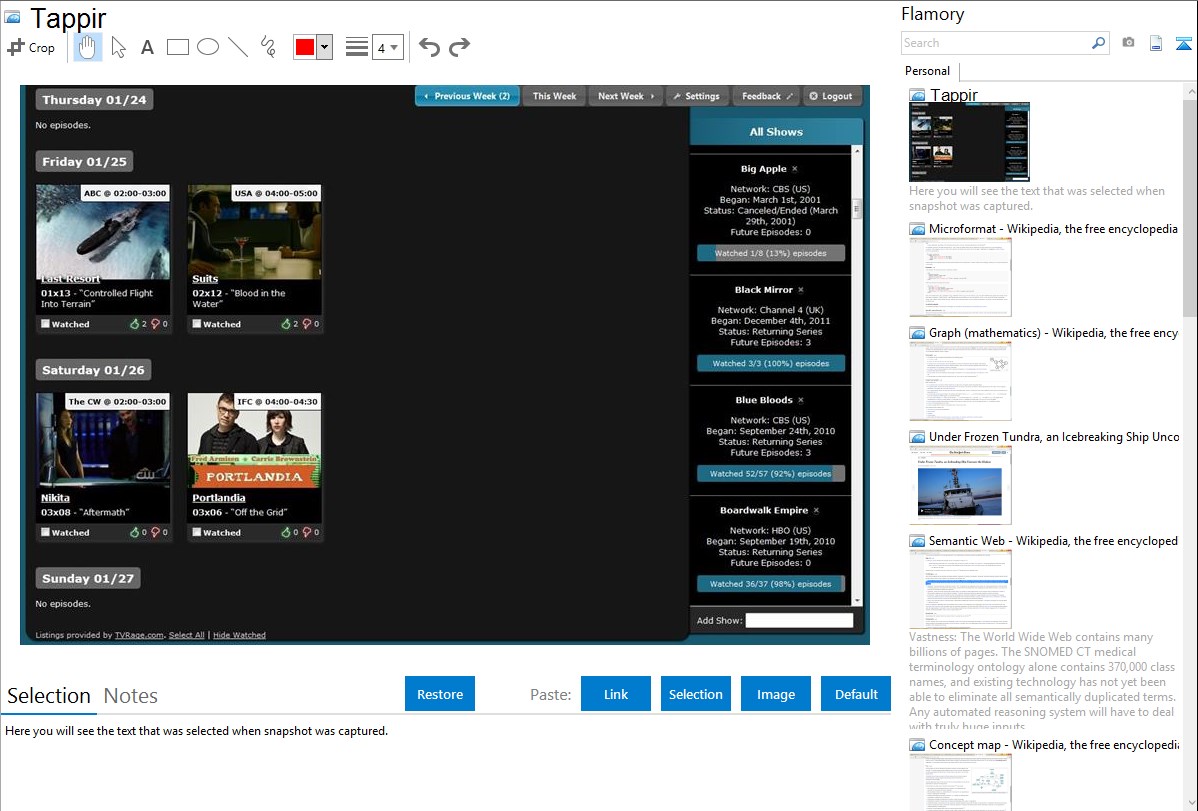Go to Next Week

pos(626,96)
